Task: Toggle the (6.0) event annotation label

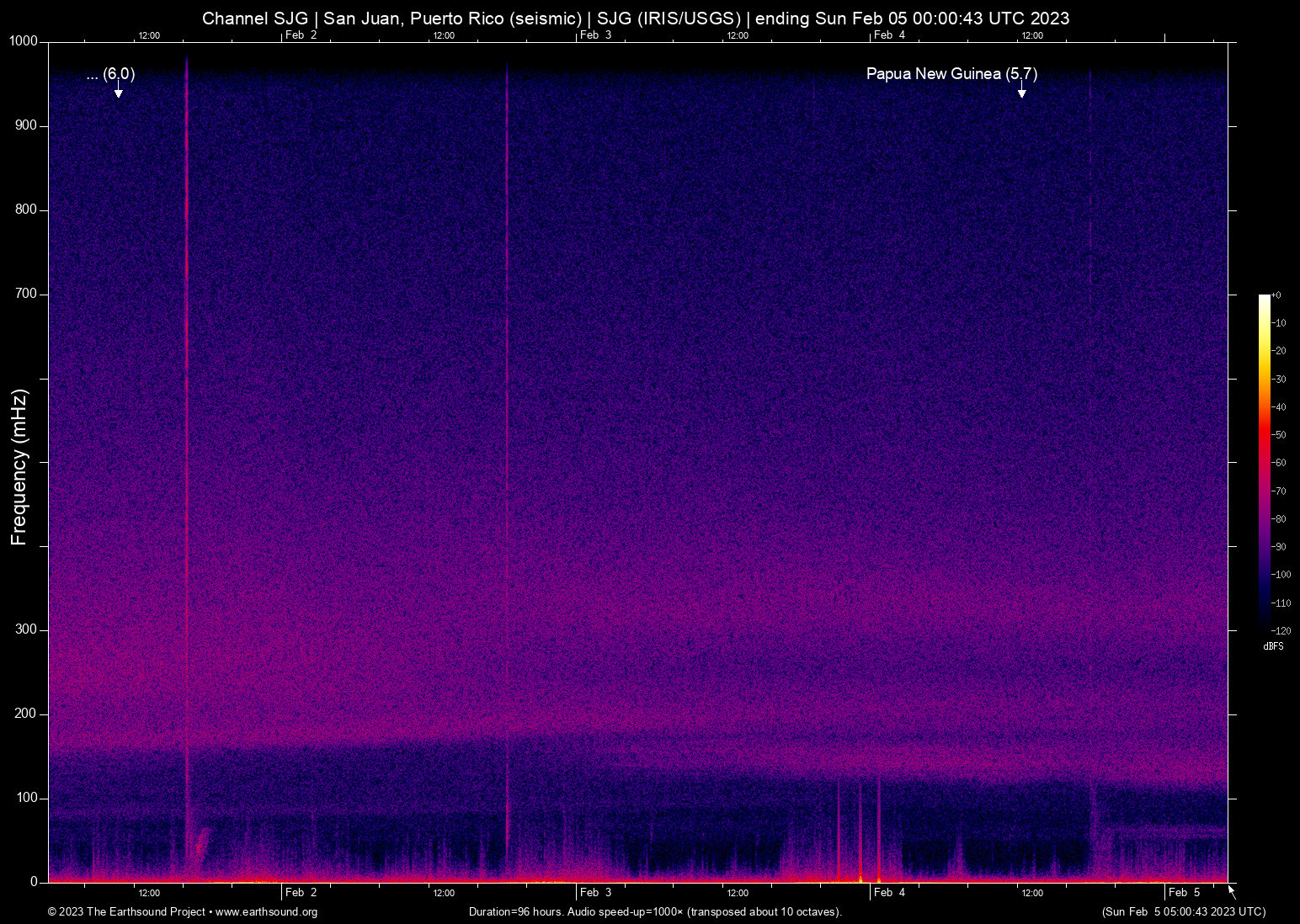Action: (x=109, y=73)
